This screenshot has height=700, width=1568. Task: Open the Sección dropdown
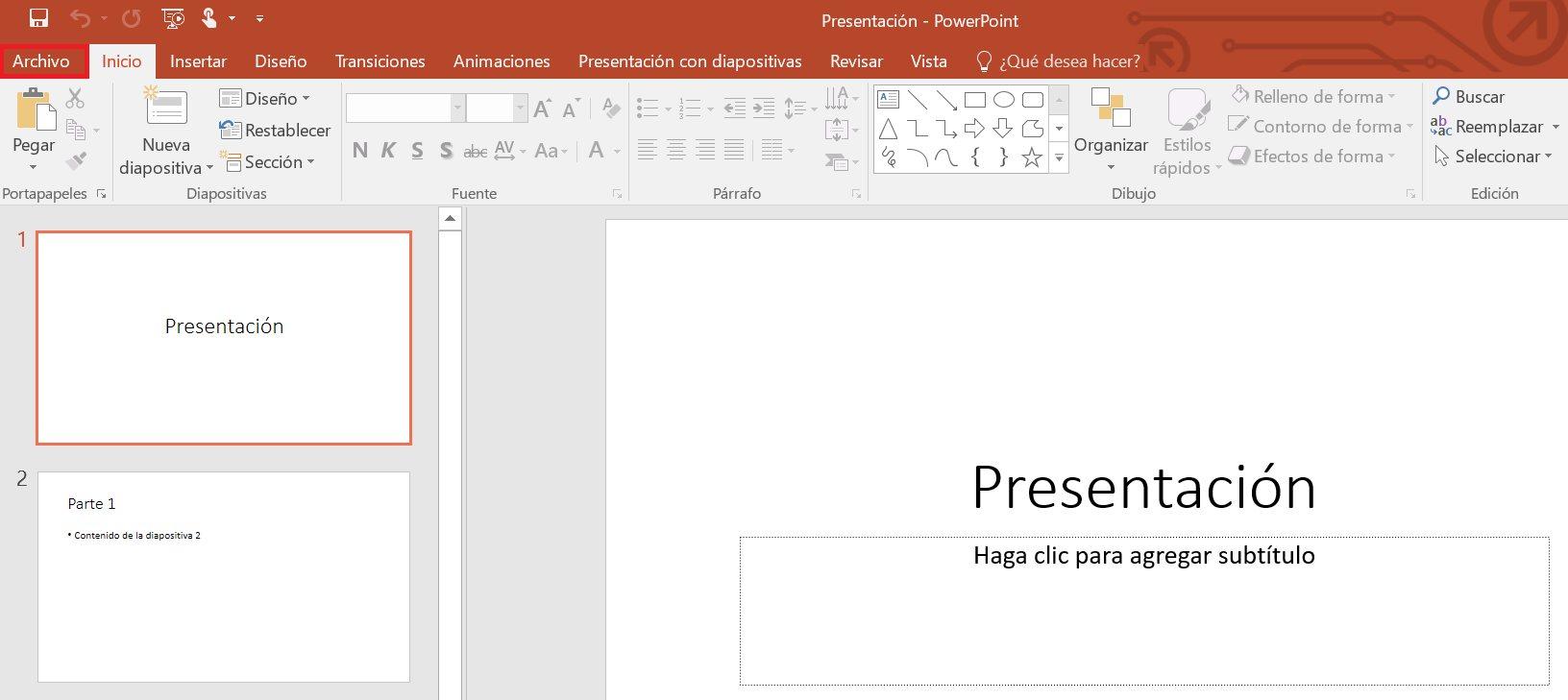coord(267,161)
